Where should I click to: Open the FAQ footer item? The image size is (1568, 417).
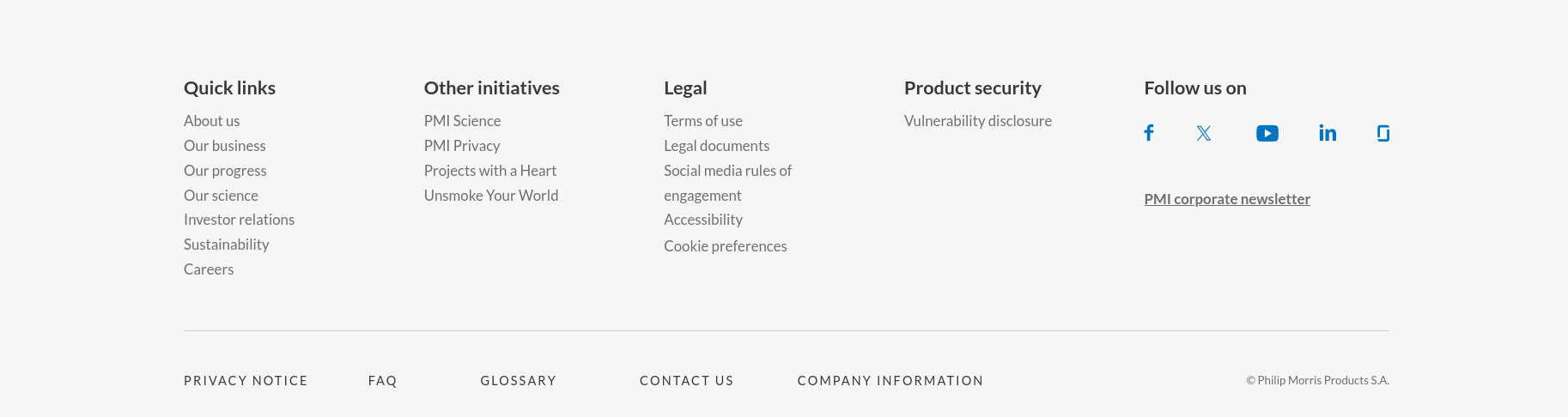click(x=382, y=381)
